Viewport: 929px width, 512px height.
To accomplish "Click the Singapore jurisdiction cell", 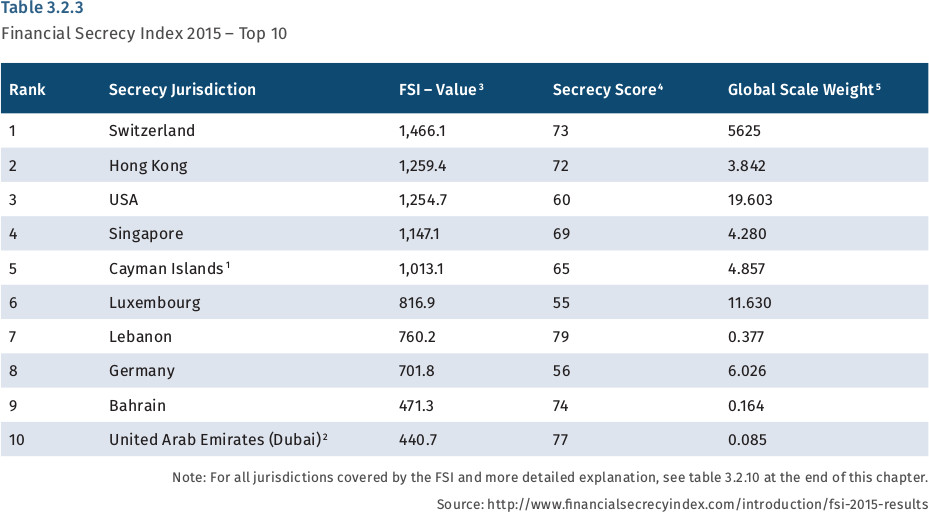I will (147, 234).
